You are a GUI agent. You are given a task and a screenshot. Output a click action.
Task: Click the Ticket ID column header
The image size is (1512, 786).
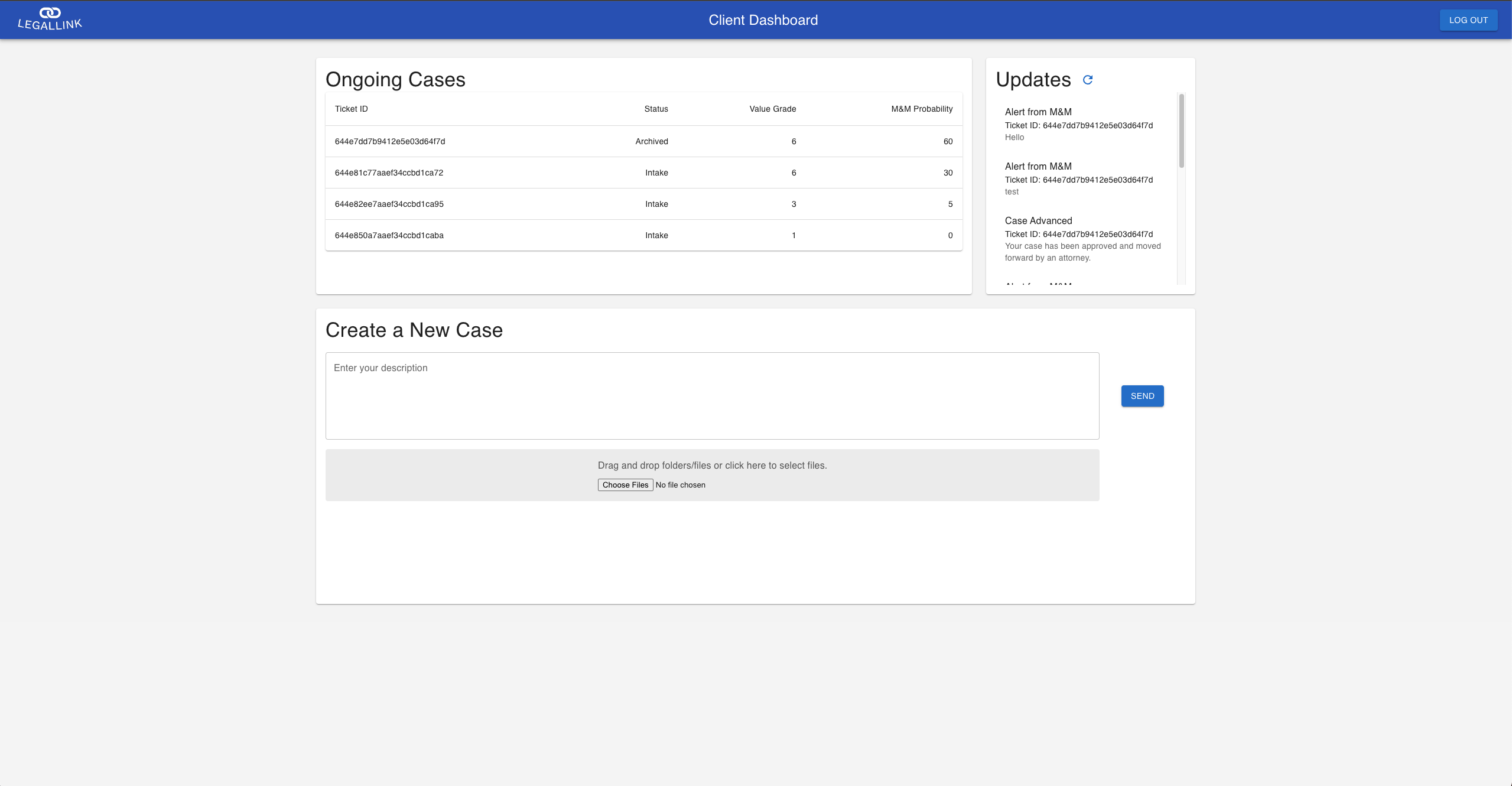point(351,109)
